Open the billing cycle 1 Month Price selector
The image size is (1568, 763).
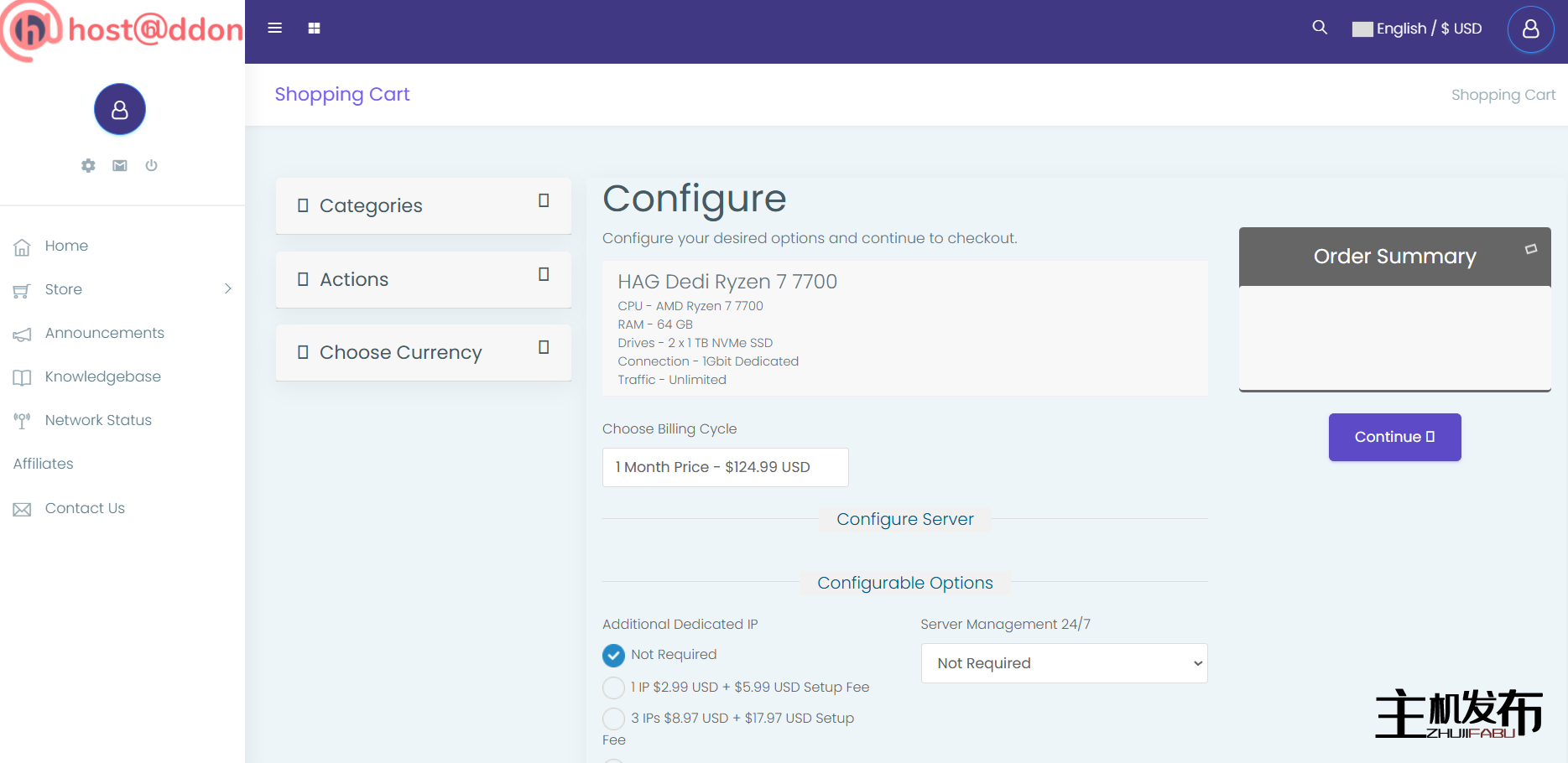coord(725,467)
